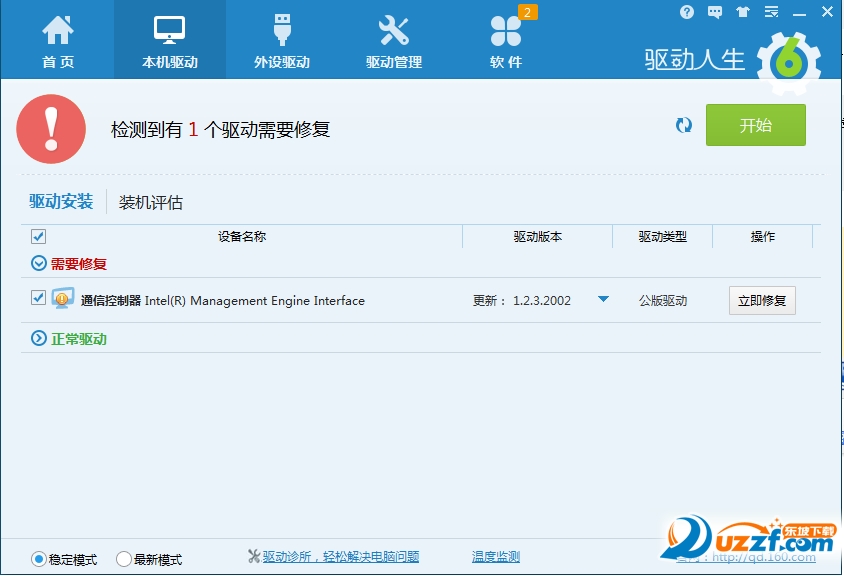The width and height of the screenshot is (844, 576).
Task: Switch to 外设驱动 peripheral drivers
Action: click(x=281, y=40)
